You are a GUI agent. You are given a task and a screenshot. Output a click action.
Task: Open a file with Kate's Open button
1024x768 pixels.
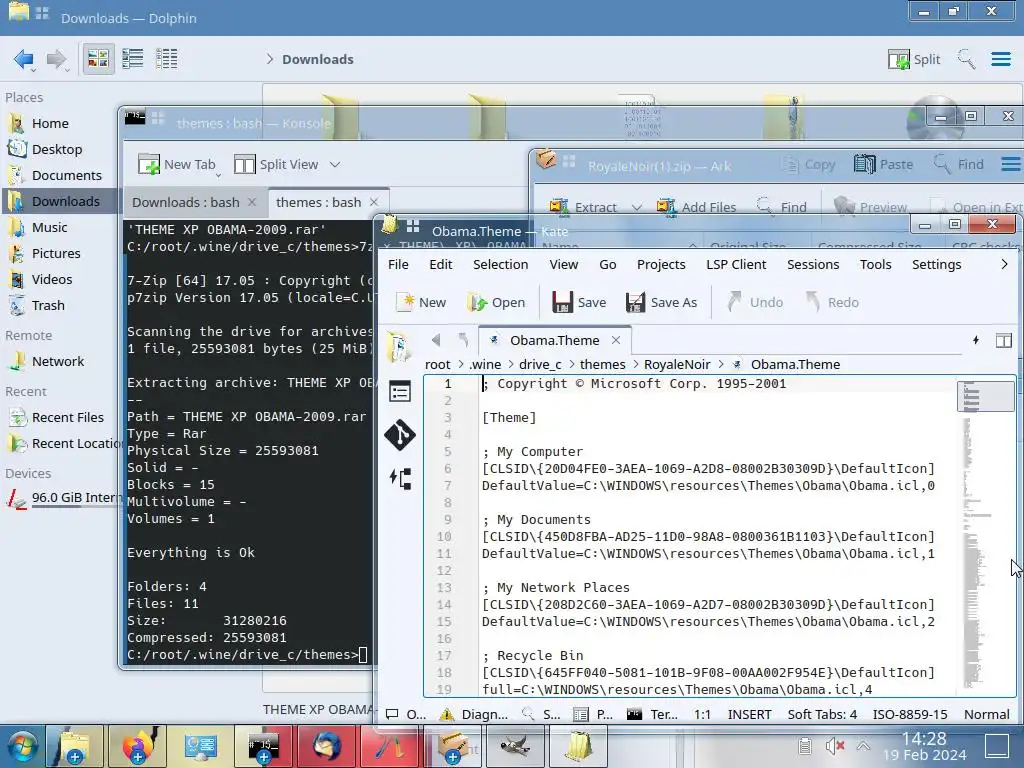[x=496, y=302]
